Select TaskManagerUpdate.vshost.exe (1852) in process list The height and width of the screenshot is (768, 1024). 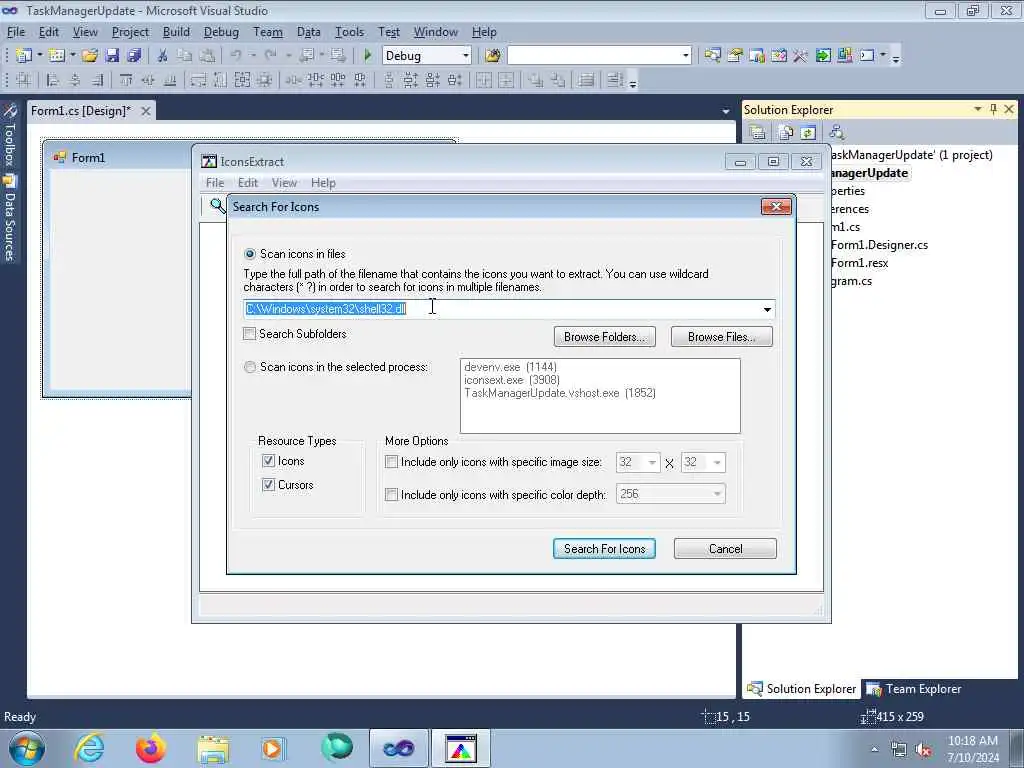point(560,393)
